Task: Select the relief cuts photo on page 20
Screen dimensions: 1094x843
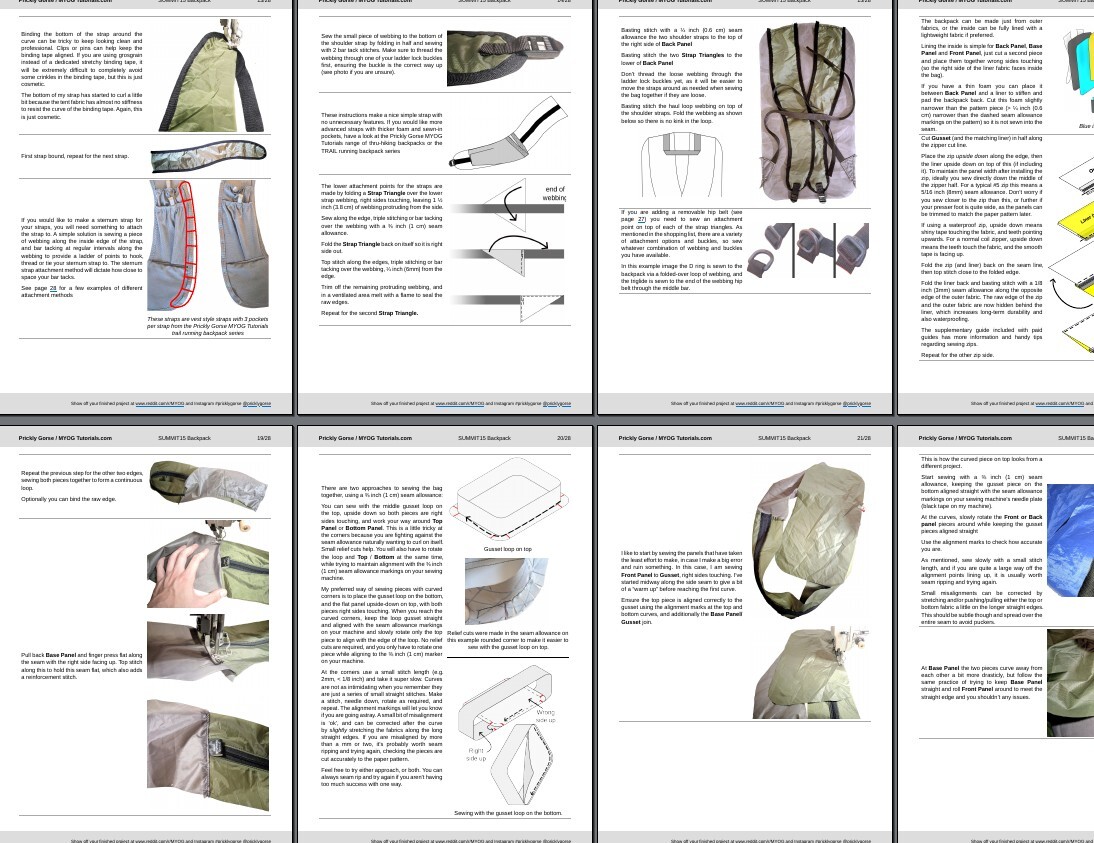Action: tap(507, 592)
